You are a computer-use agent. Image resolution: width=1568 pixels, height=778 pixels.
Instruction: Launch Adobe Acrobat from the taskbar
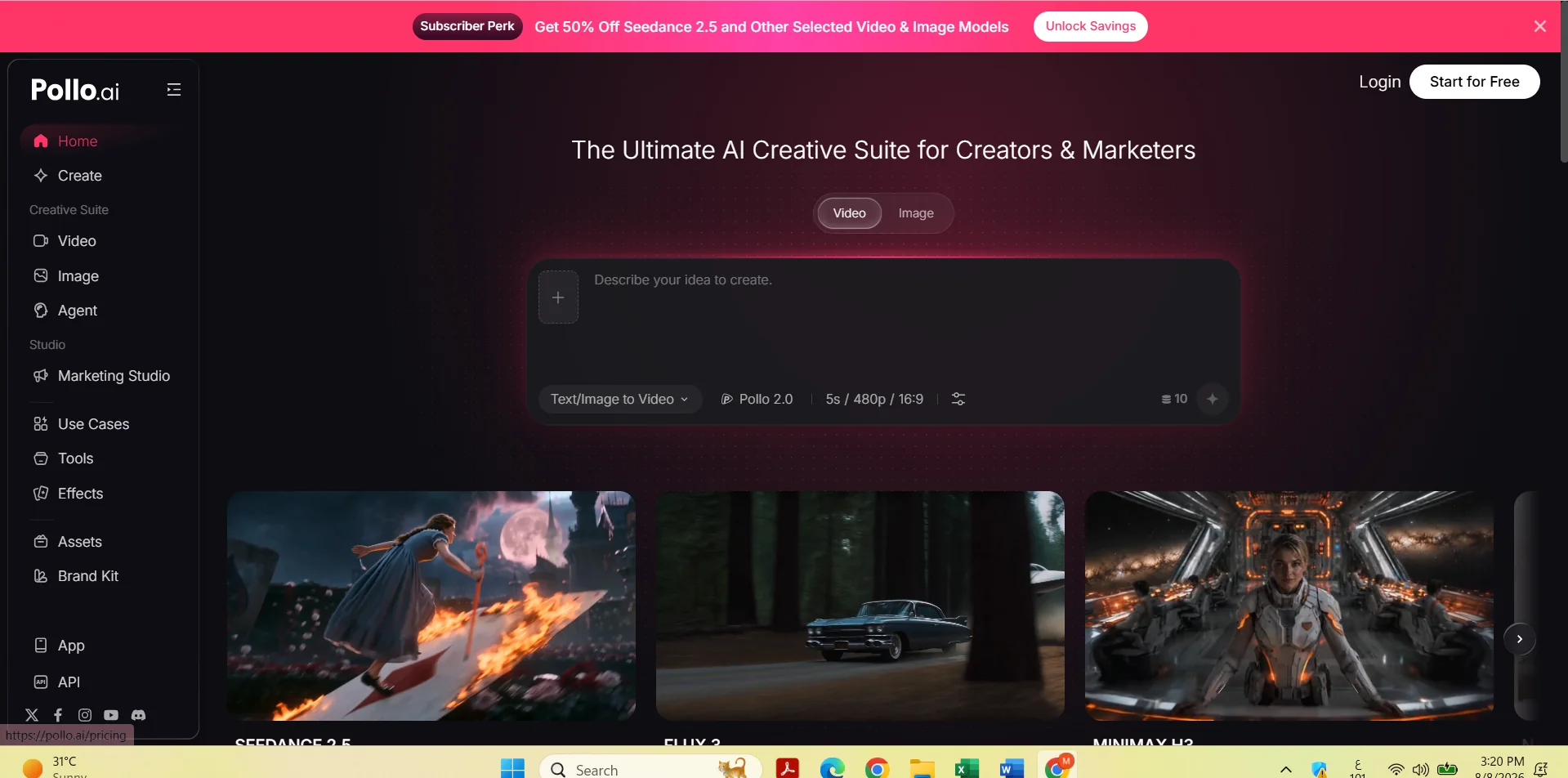tap(787, 768)
